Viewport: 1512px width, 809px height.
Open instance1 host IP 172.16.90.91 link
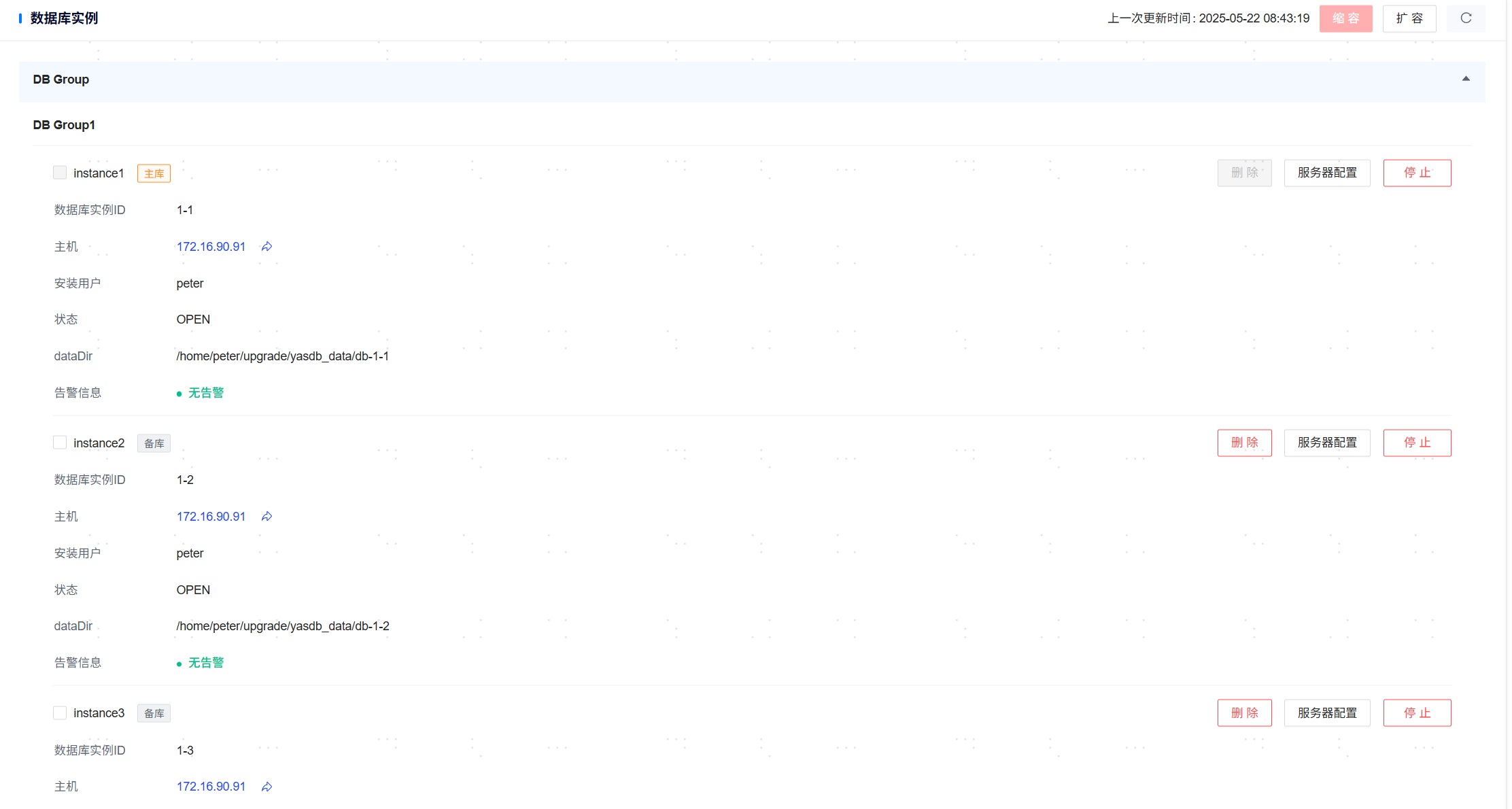[x=211, y=247]
